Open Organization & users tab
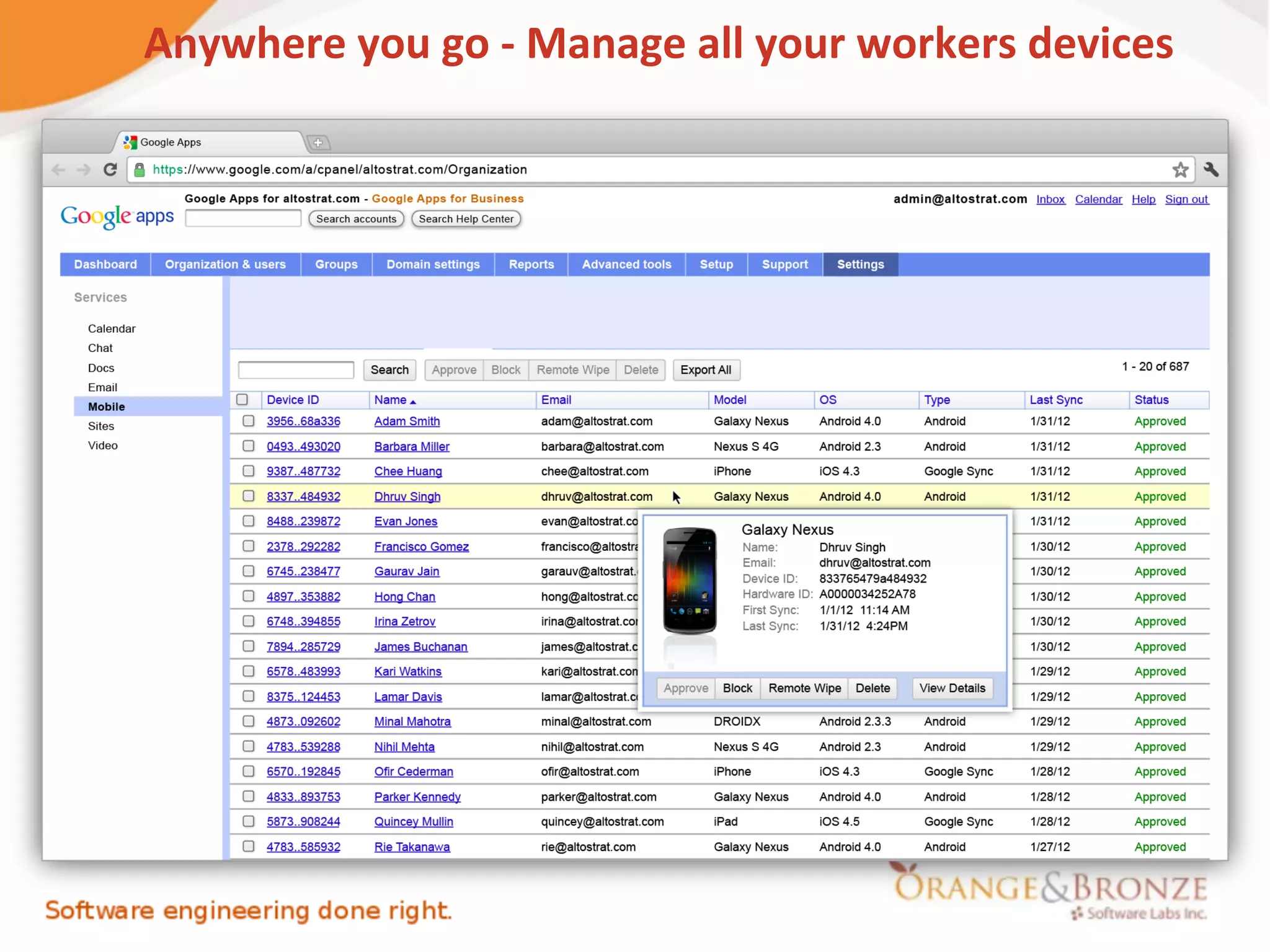The width and height of the screenshot is (1270, 952). pos(225,264)
